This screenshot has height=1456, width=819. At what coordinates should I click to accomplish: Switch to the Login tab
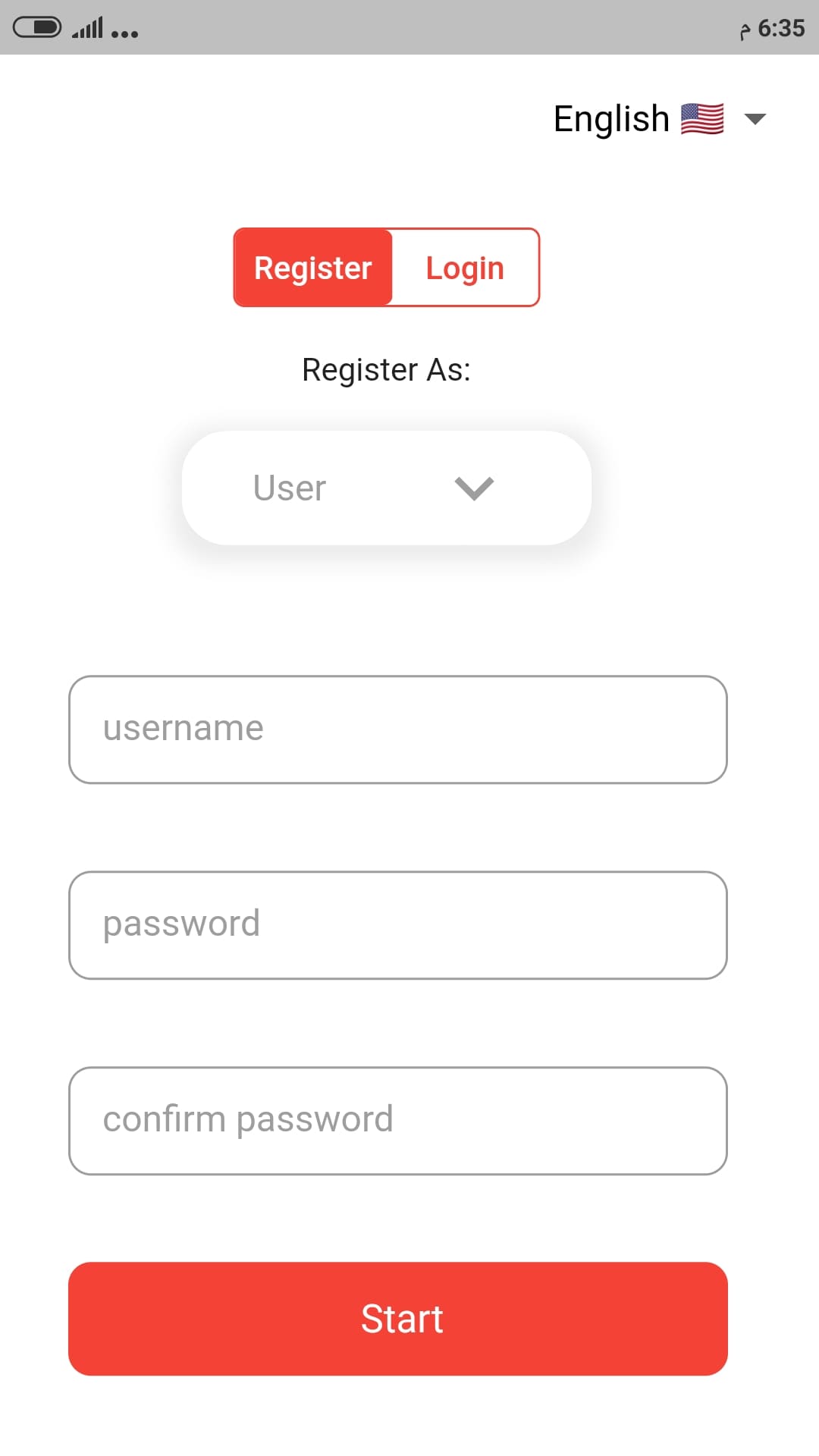point(465,268)
